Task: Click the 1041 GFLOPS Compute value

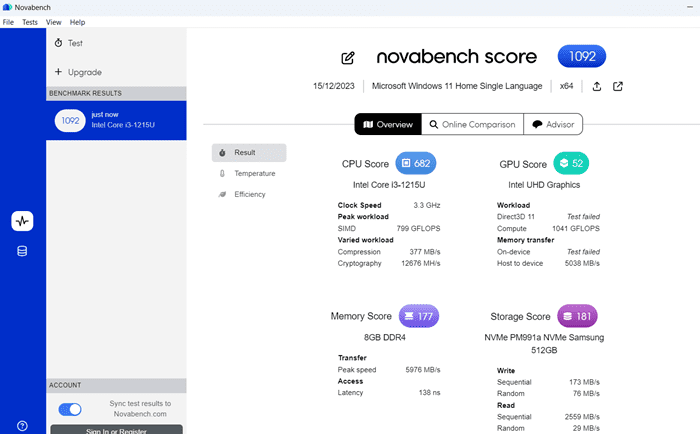Action: pyautogui.click(x=576, y=229)
